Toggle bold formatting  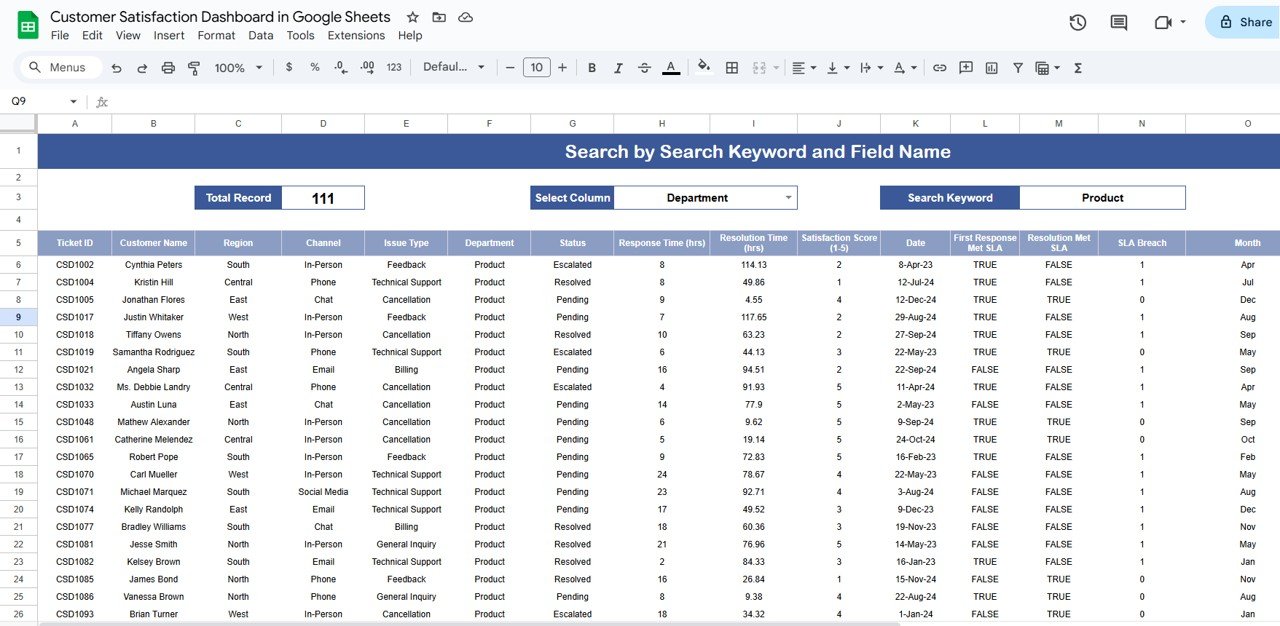591,67
